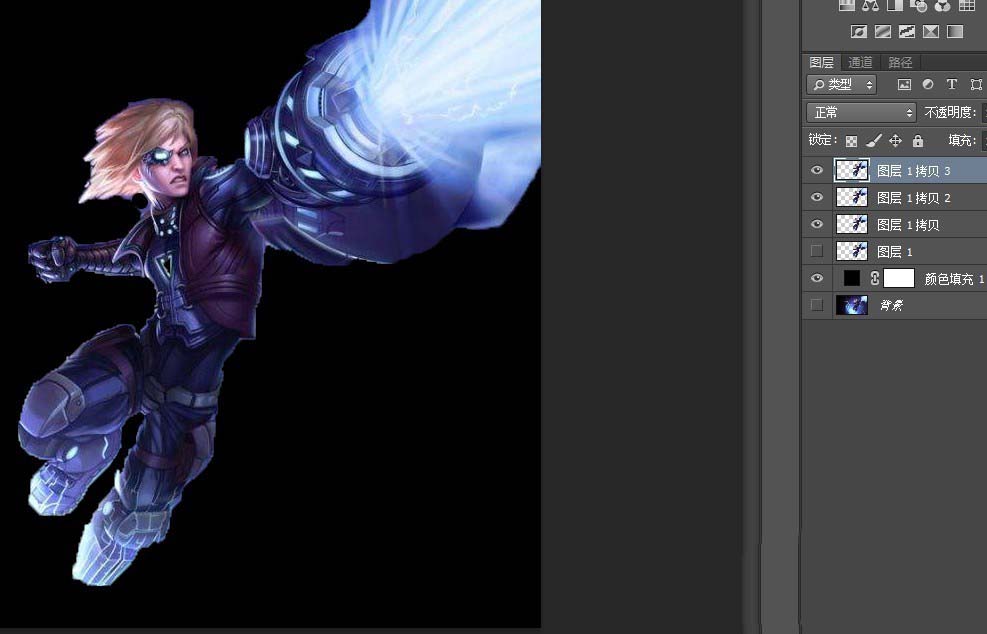Lock image pixels (brush icon)
The image size is (987, 634).
tap(874, 140)
